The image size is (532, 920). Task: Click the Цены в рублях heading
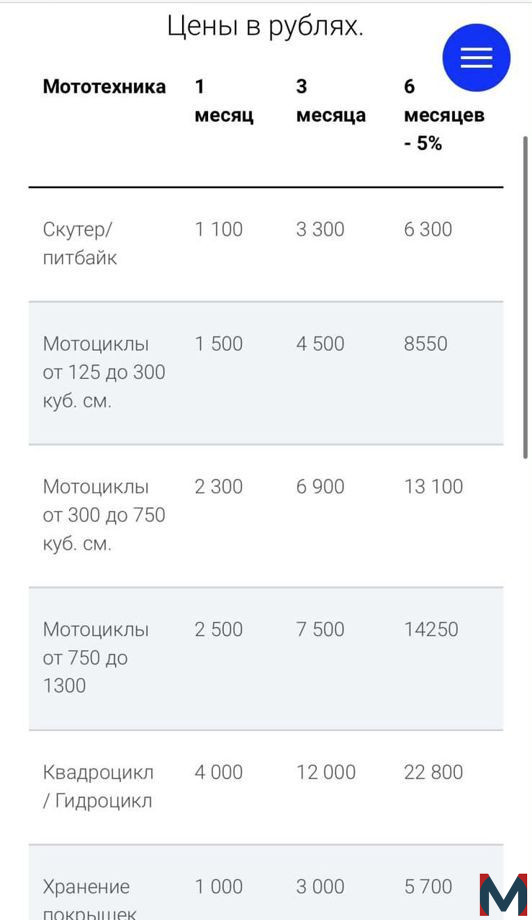pos(265,26)
